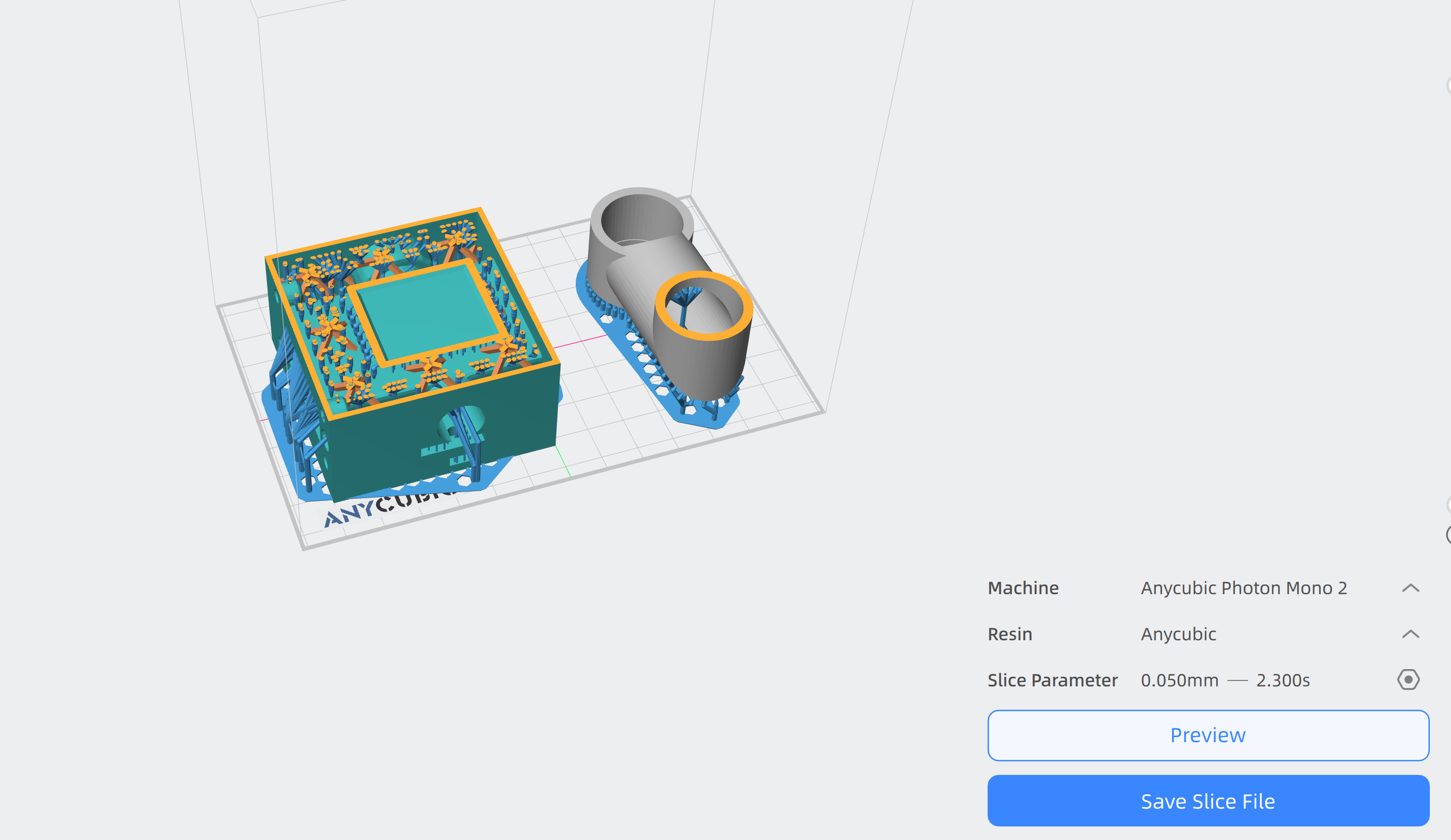
Task: Open the Anycubic Photon Mono 2 machine selector
Action: pos(1244,588)
